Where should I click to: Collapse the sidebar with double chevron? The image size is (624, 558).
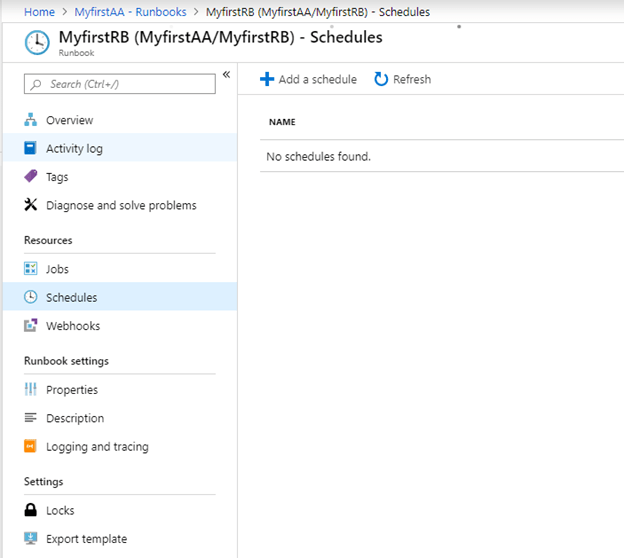point(226,75)
